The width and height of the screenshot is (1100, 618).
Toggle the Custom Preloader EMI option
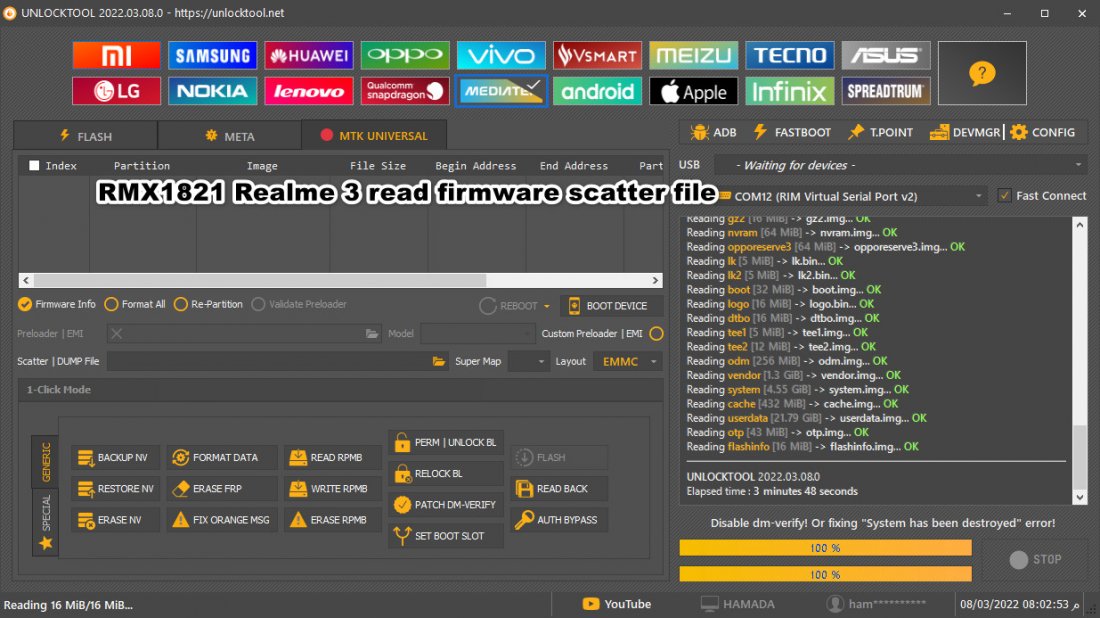[656, 334]
